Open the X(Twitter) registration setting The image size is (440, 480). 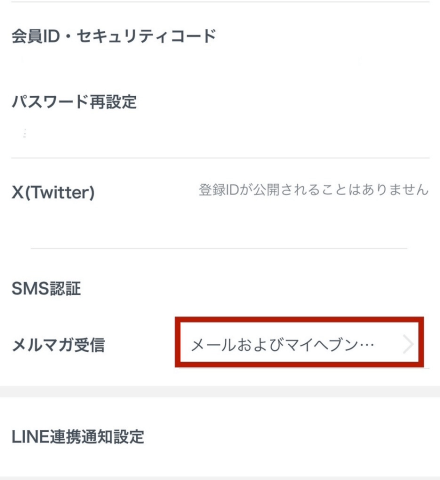(x=220, y=192)
